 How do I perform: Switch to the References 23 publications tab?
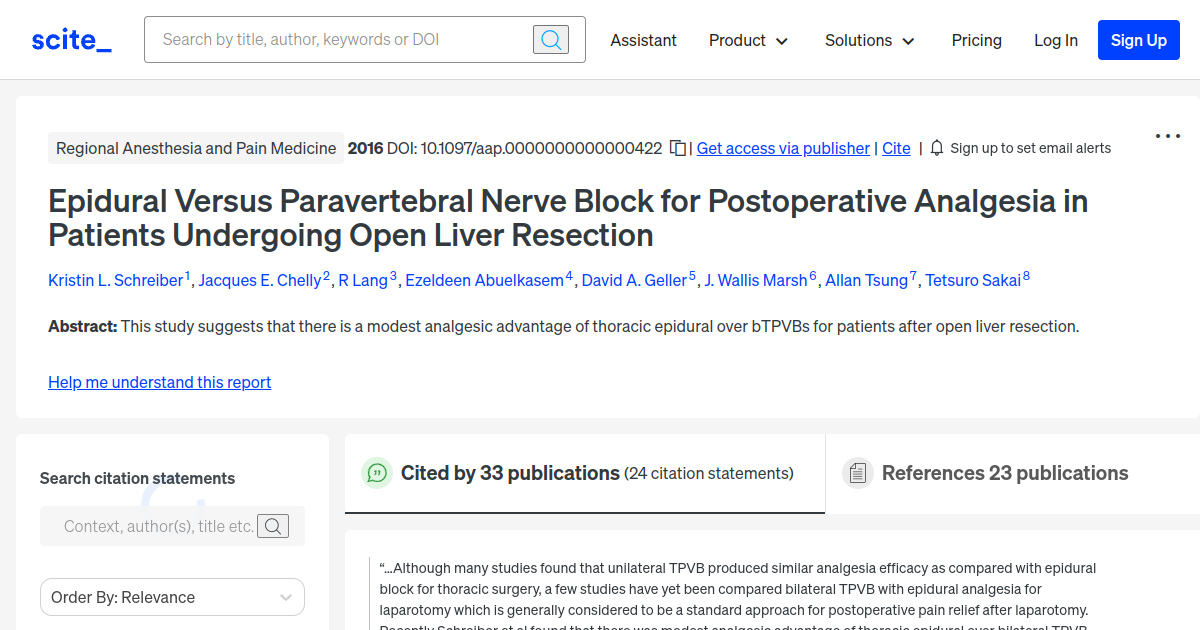click(1004, 472)
